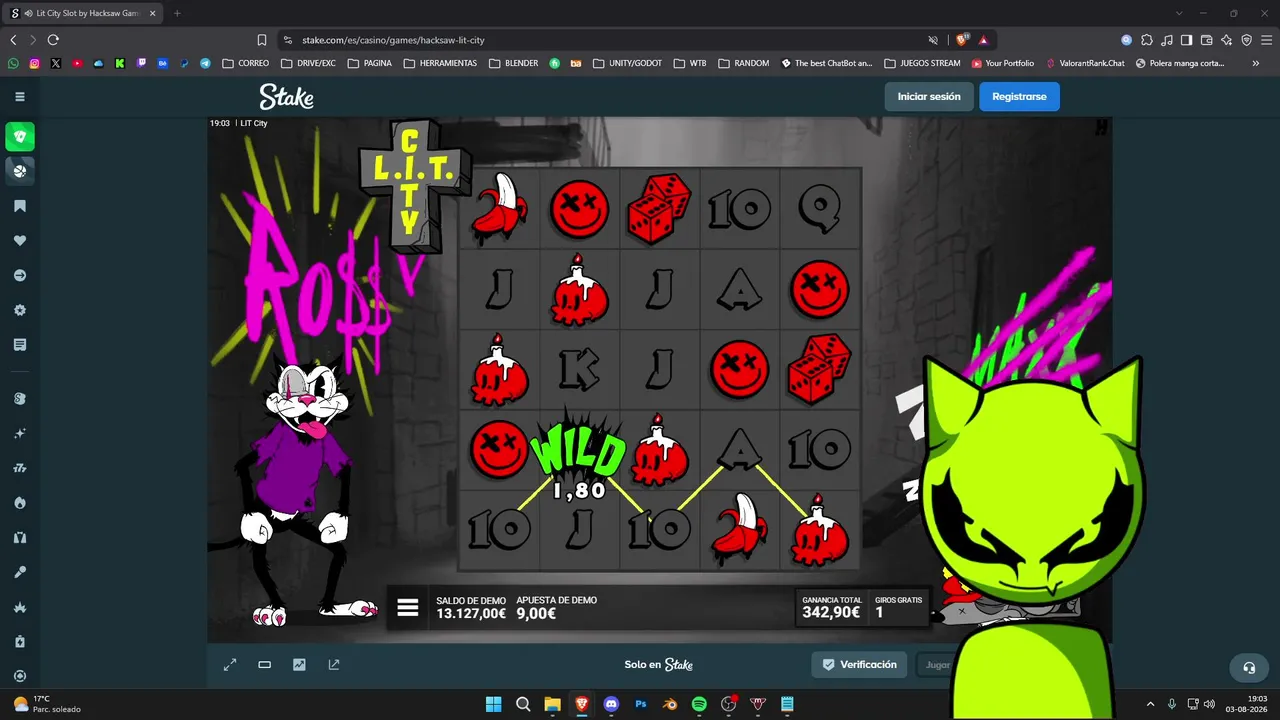Open Twitch bookmark icon
Viewport: 1280px width, 720px height.
click(141, 63)
